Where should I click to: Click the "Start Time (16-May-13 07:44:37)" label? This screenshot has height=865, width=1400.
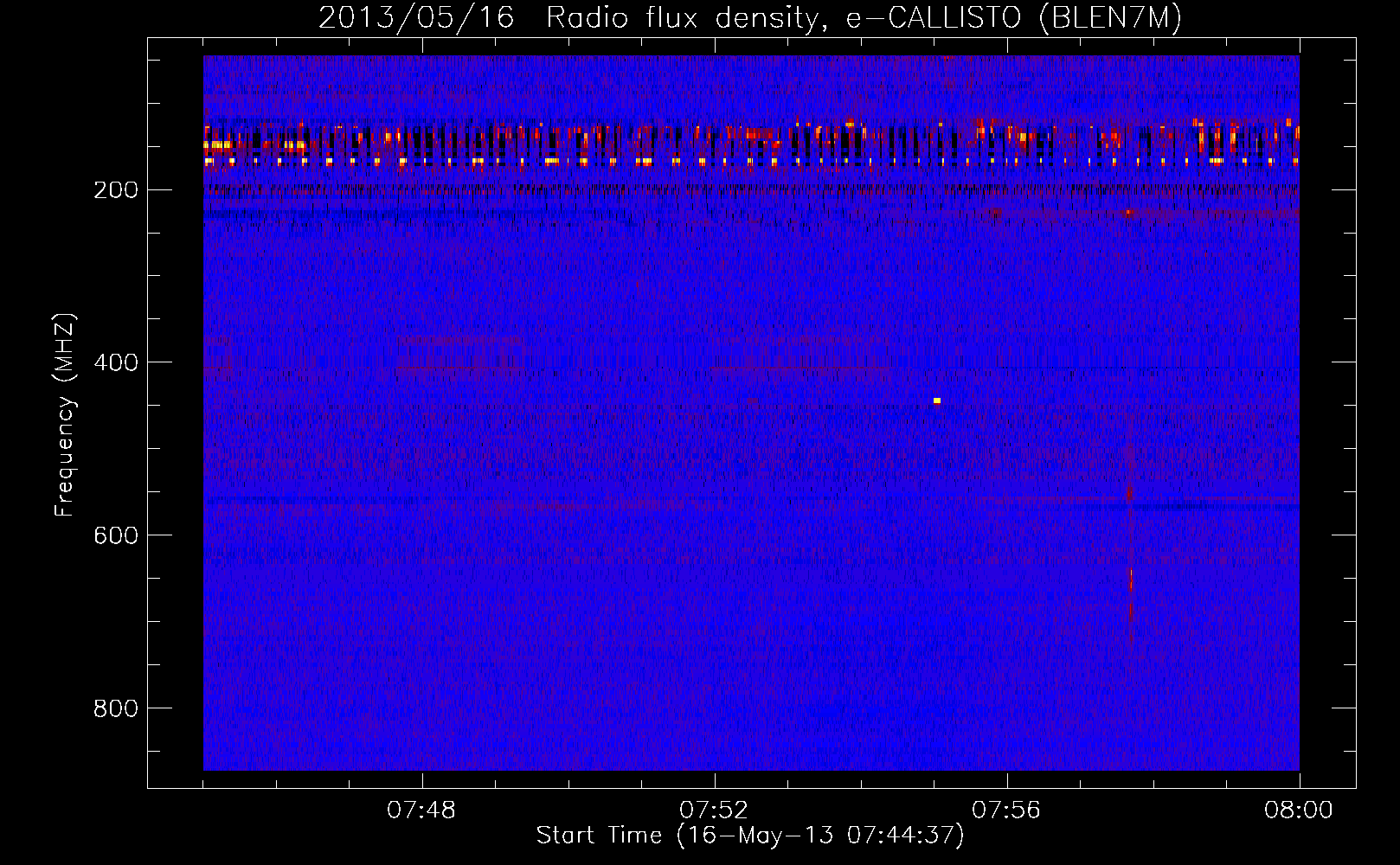pyautogui.click(x=750, y=836)
